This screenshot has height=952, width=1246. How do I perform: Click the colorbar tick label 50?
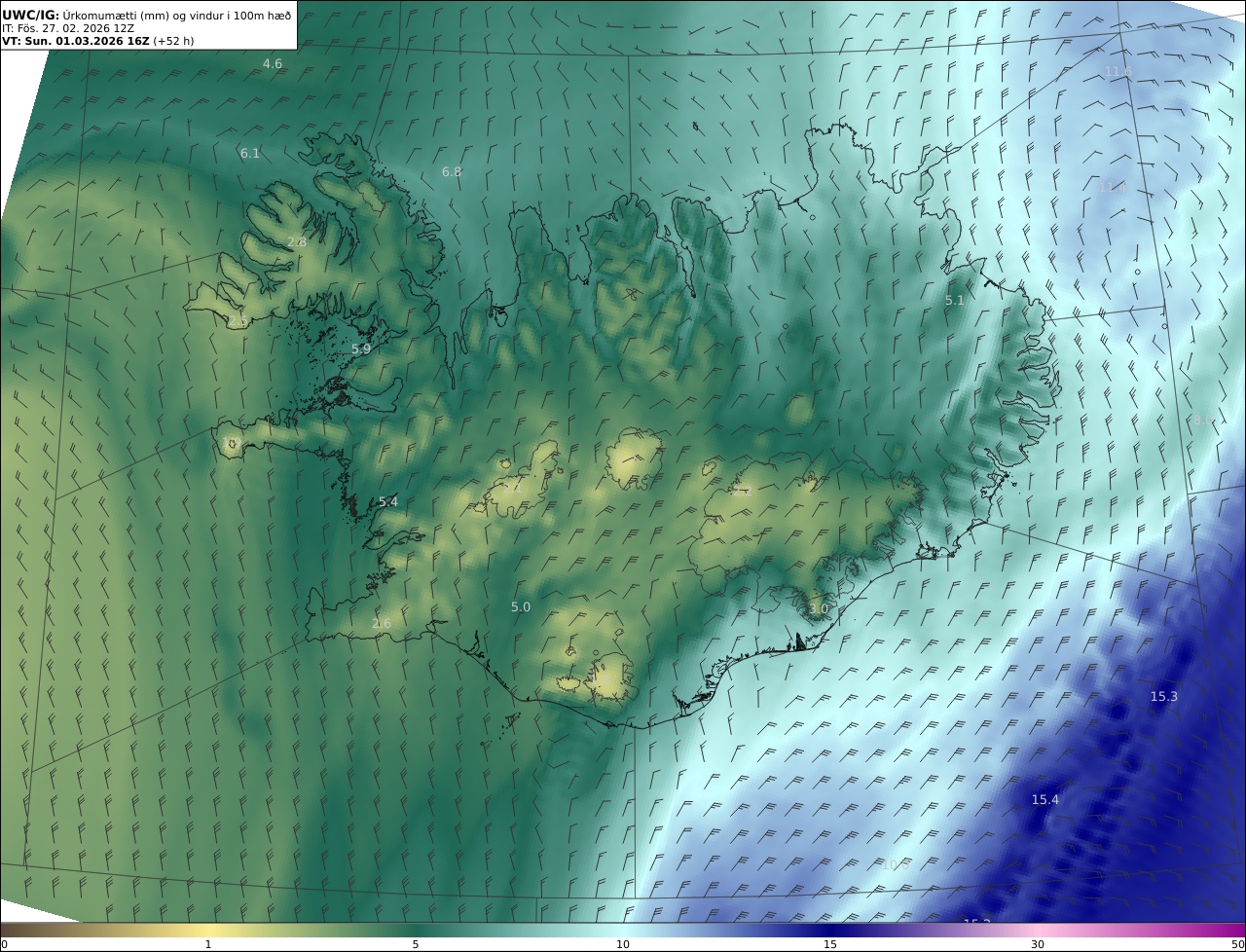1238,944
